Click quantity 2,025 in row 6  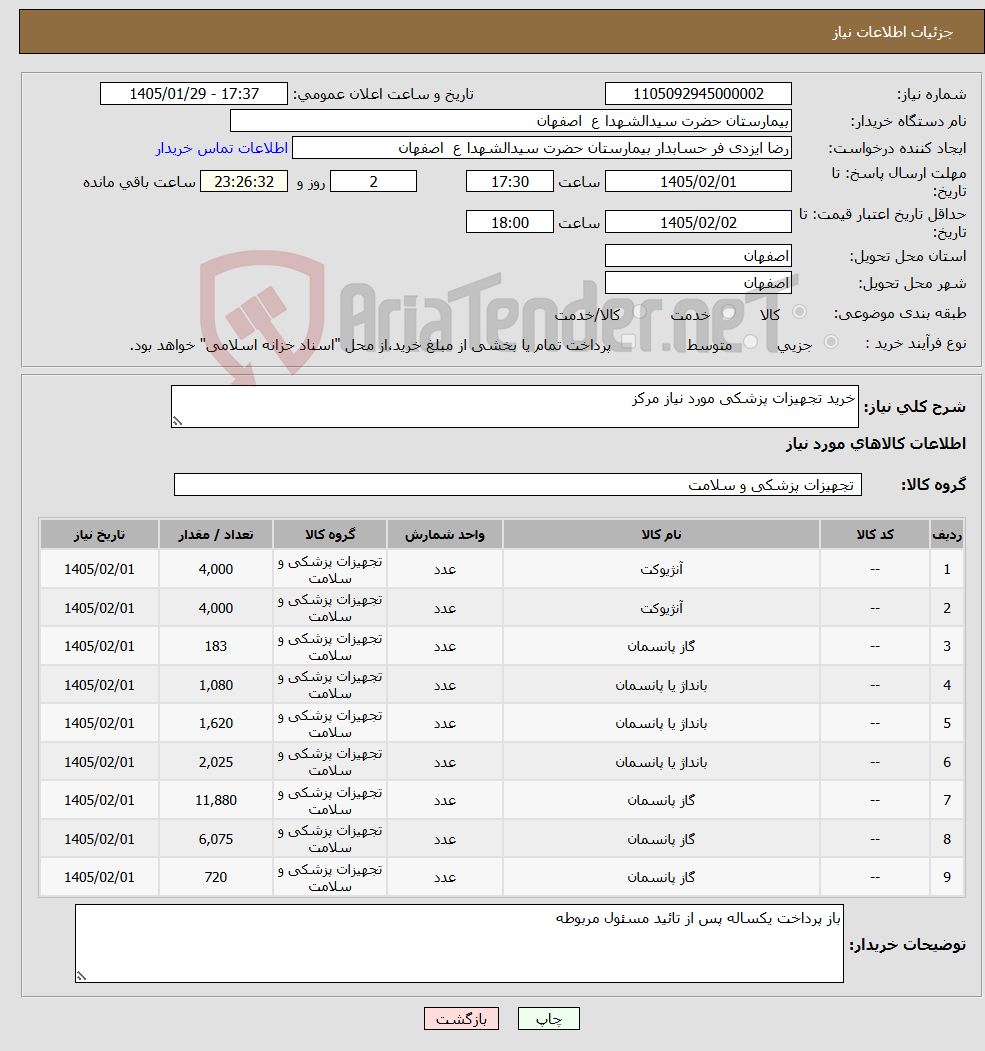[x=216, y=762]
